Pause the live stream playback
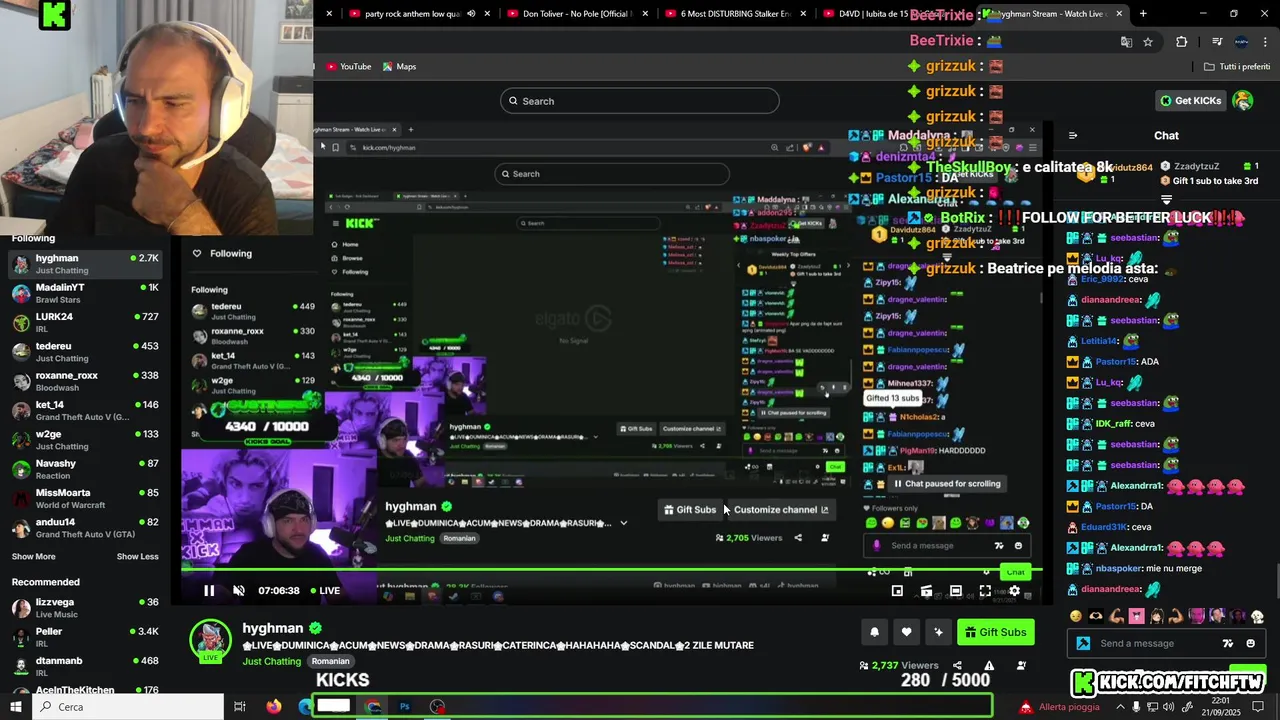Viewport: 1280px width, 720px height. [209, 590]
